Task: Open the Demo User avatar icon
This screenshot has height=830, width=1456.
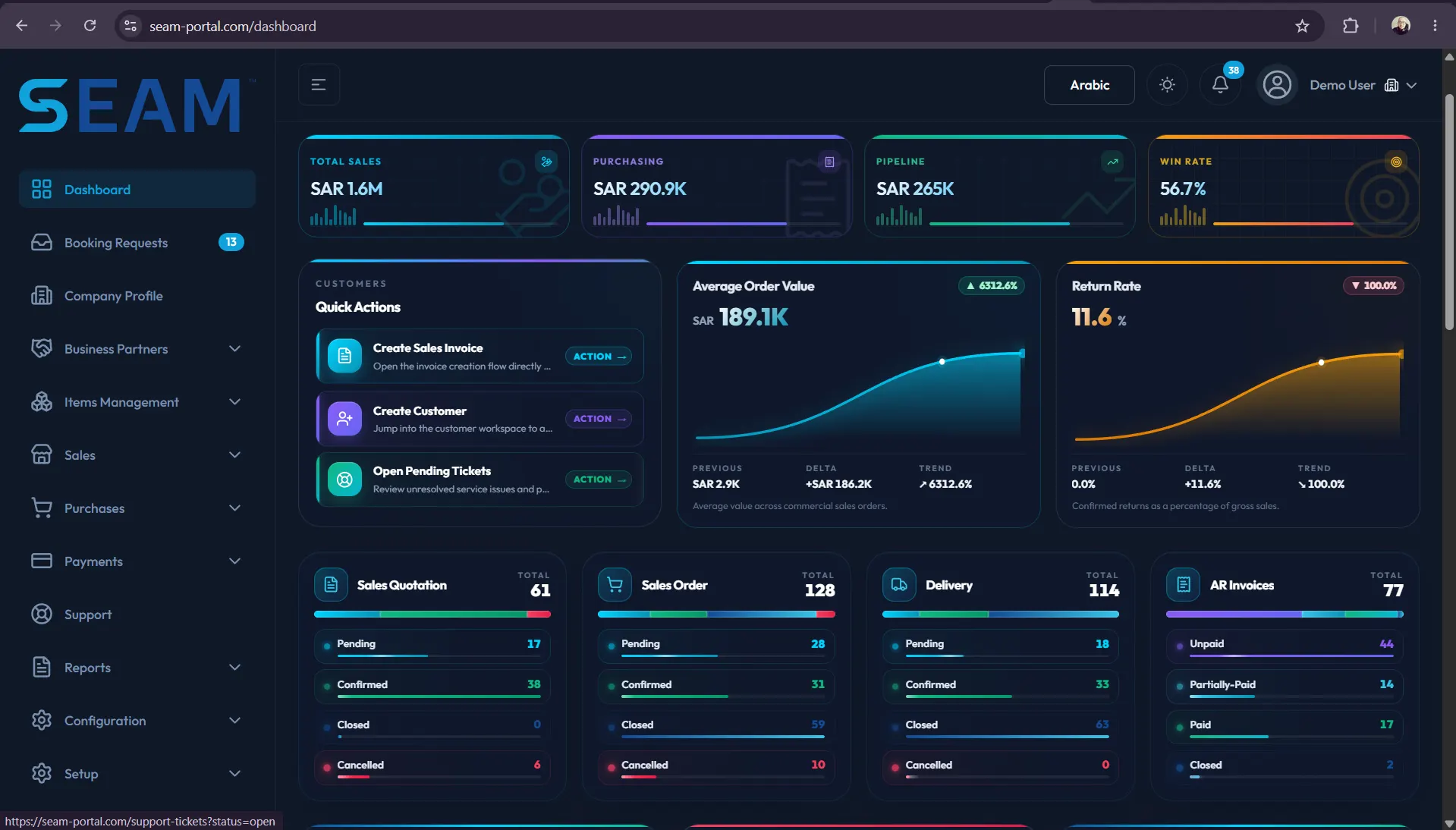Action: coord(1277,85)
